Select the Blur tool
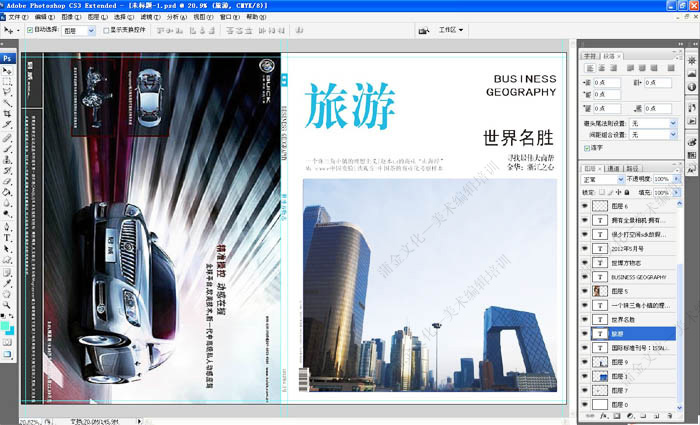Image resolution: width=700 pixels, height=425 pixels. (x=7, y=203)
